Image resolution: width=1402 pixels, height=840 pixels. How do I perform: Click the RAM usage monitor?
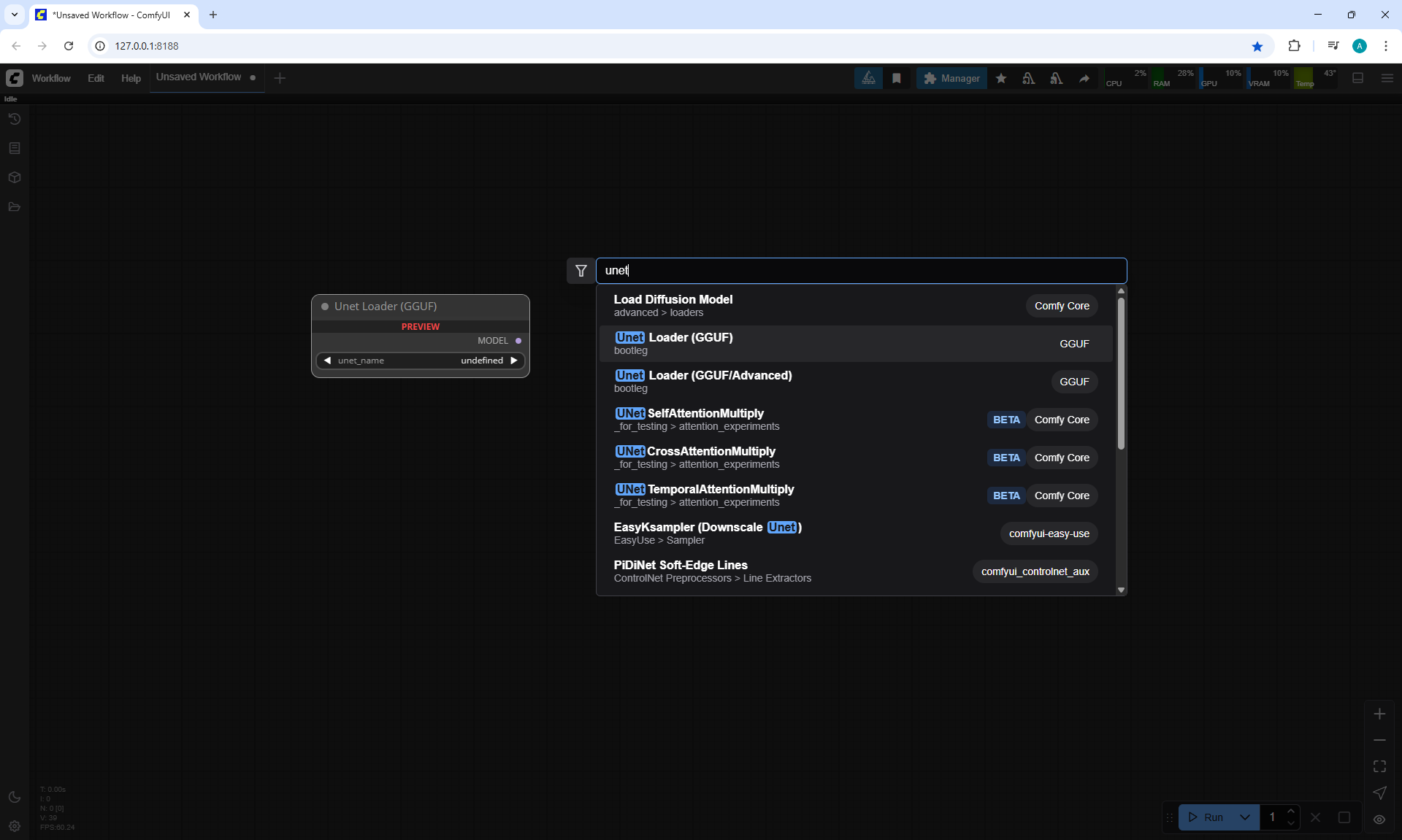pyautogui.click(x=1173, y=78)
